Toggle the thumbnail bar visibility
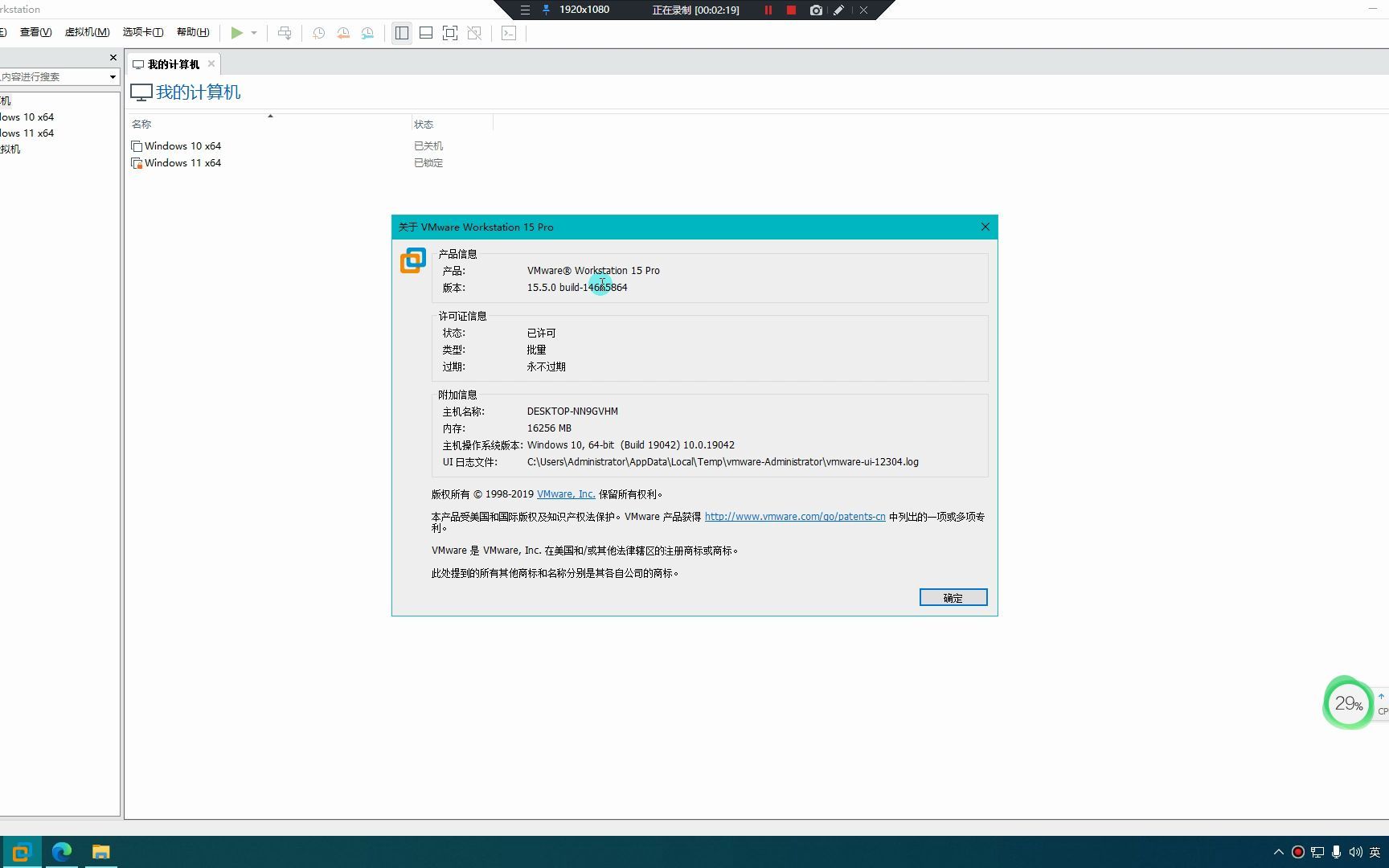This screenshot has width=1389, height=868. click(425, 33)
